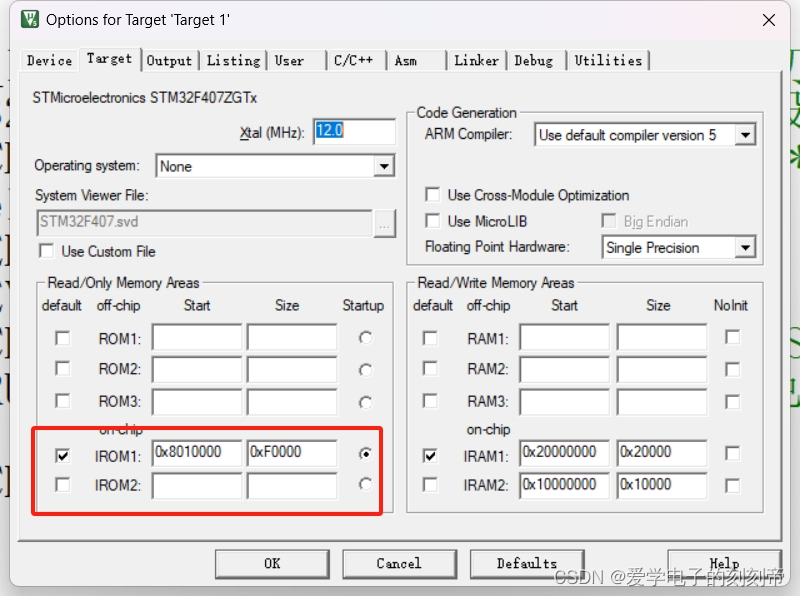
Task: Select ROM1 Startup radio button
Action: point(365,337)
